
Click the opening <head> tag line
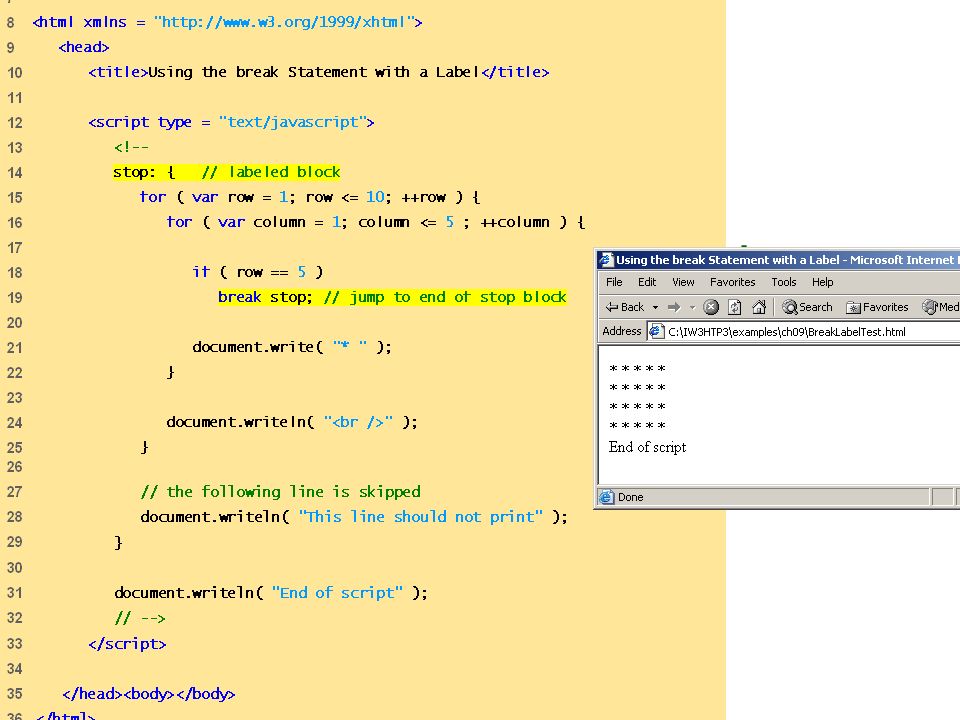(84, 47)
